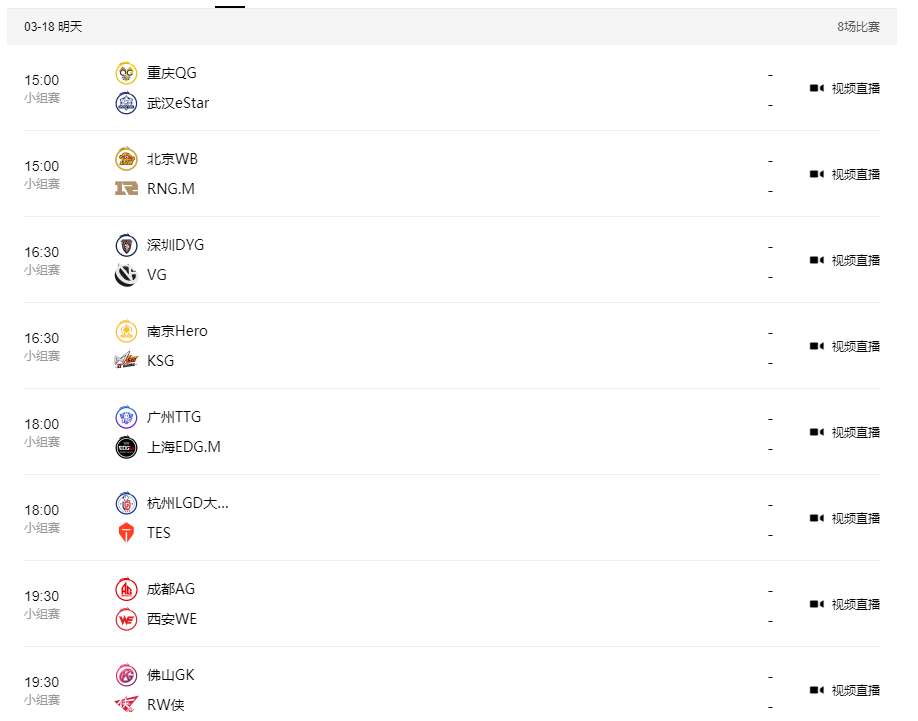918x721 pixels.
Task: Select the RNG.M team logo icon
Action: coord(126,188)
